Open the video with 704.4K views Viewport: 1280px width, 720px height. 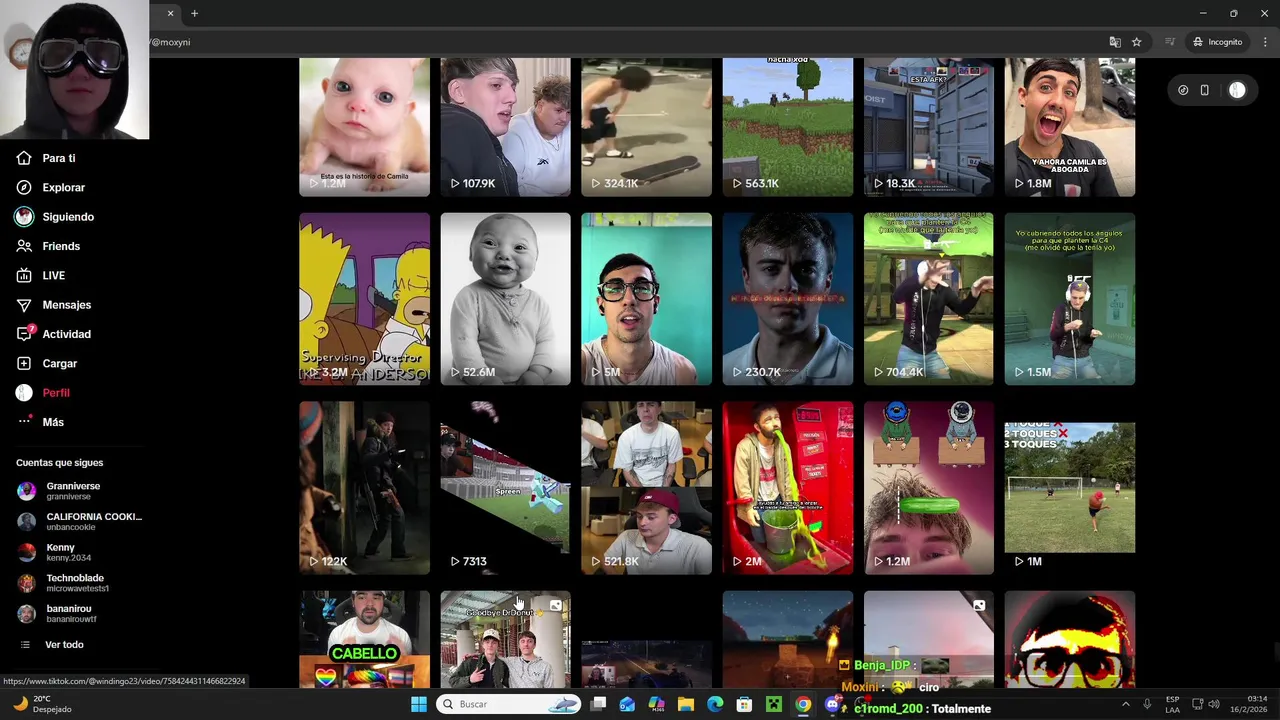click(x=929, y=299)
